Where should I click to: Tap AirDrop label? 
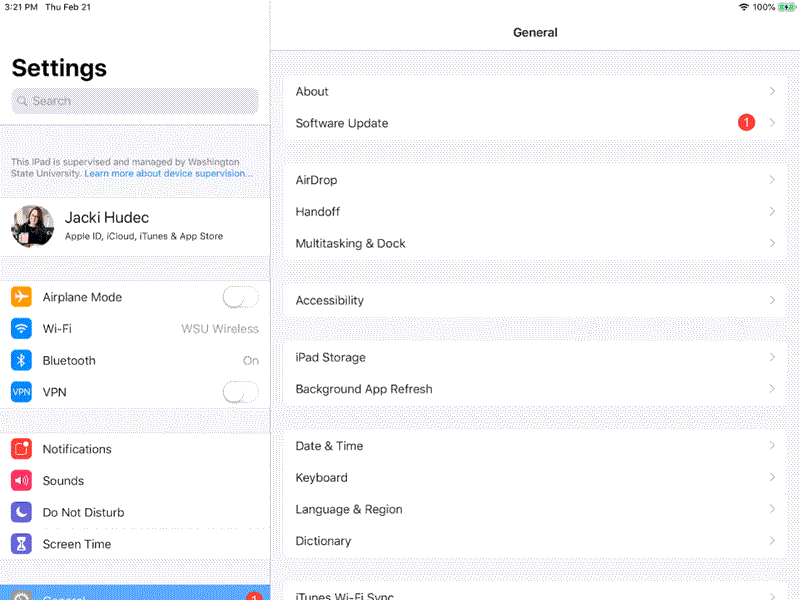point(316,180)
